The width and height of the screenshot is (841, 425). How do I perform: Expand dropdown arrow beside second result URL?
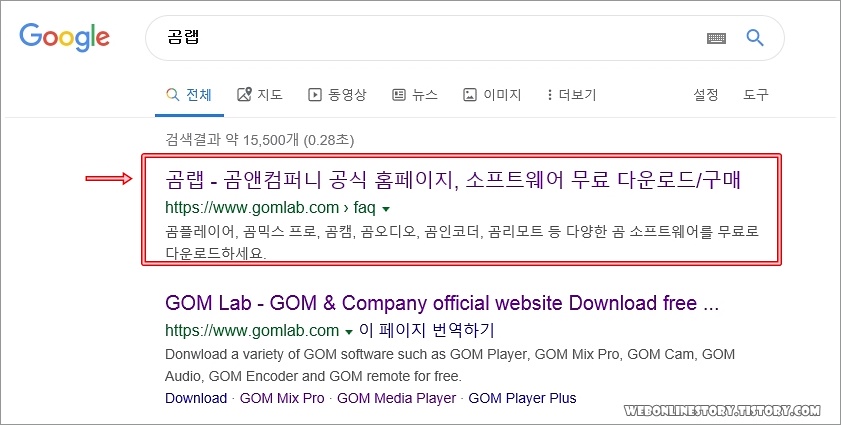[349, 332]
